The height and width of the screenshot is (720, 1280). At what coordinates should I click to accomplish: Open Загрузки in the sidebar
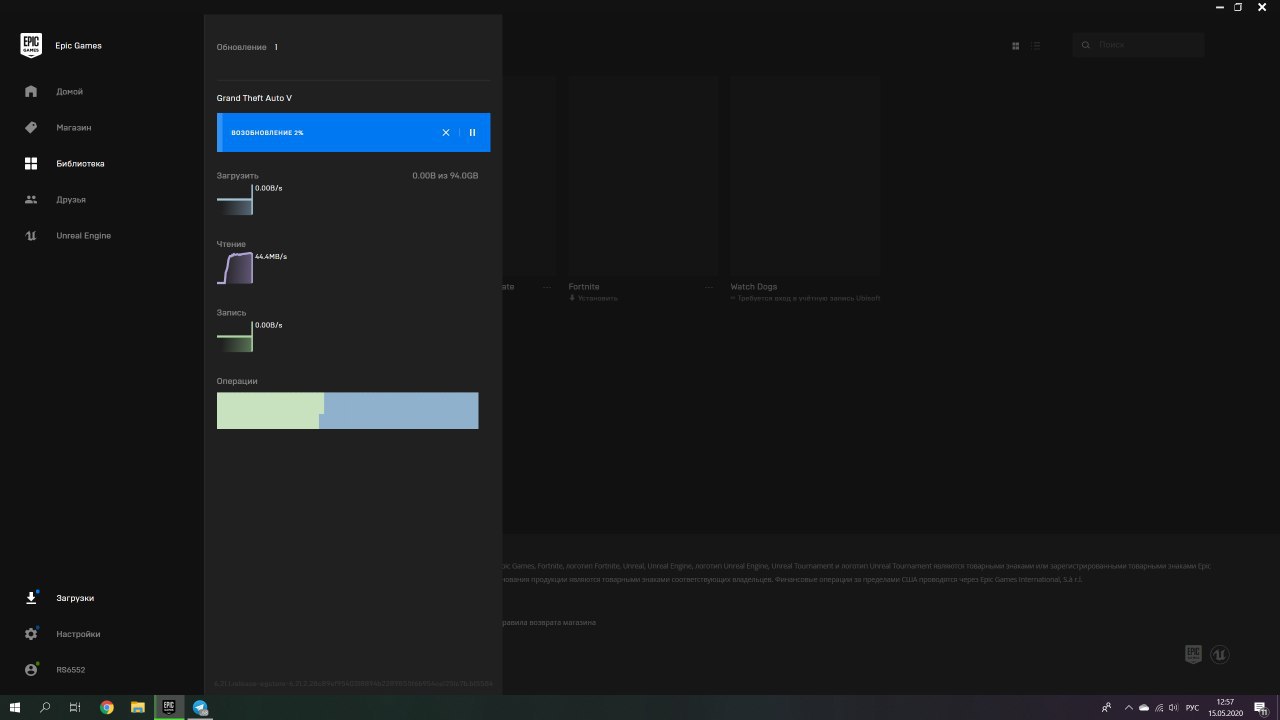tap(60, 598)
